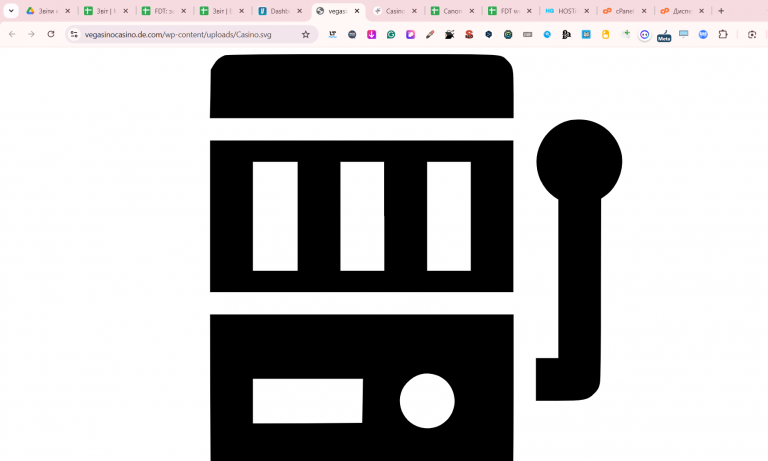Close the HOSTiQ tab
This screenshot has width=768, height=461.
[587, 11]
